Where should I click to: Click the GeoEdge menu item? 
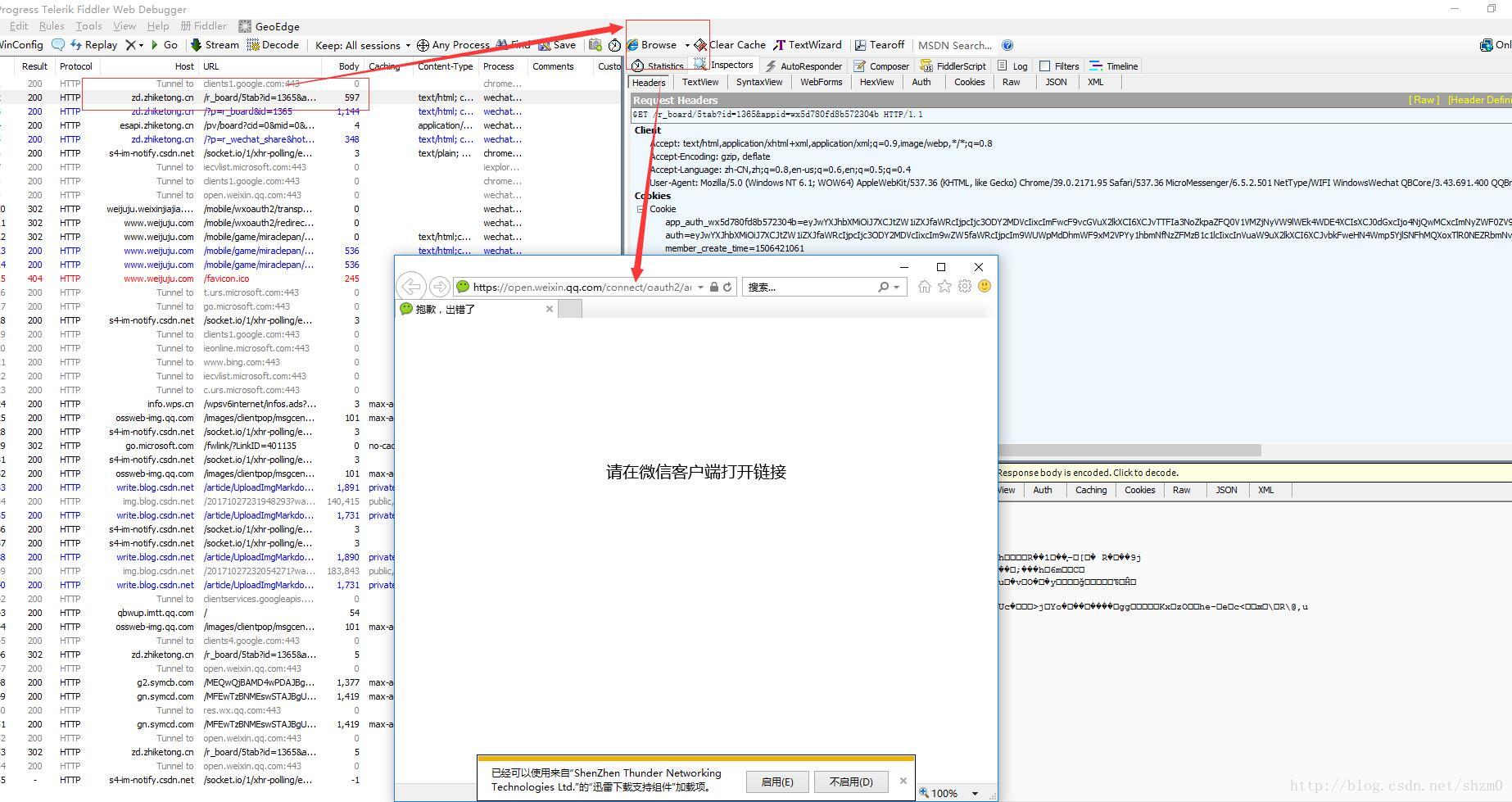tap(269, 26)
